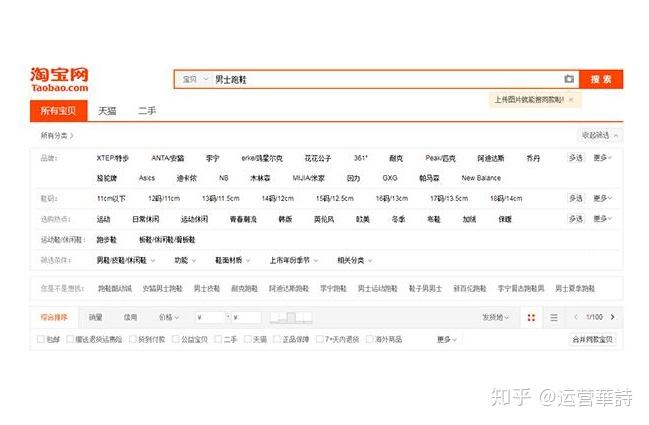Choose the 日常休闲 style filter
Screen dimensions: 649x425
pos(146,219)
